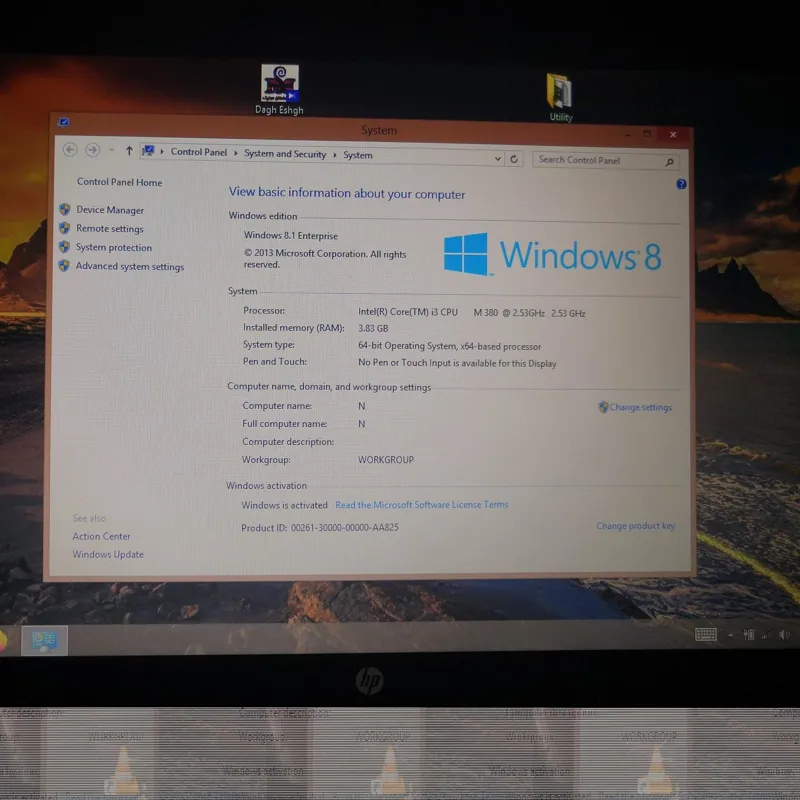The image size is (800, 800).
Task: Expand the recent locations dropdown arrow
Action: [111, 151]
